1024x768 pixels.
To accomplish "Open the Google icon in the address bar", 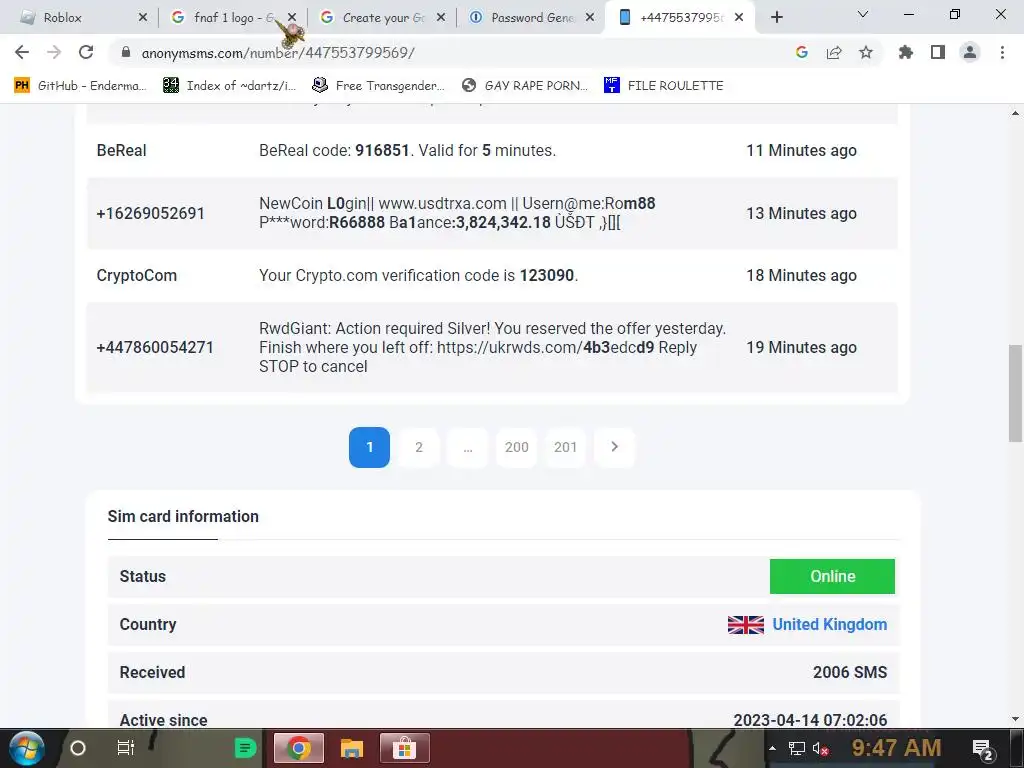I will pyautogui.click(x=802, y=52).
